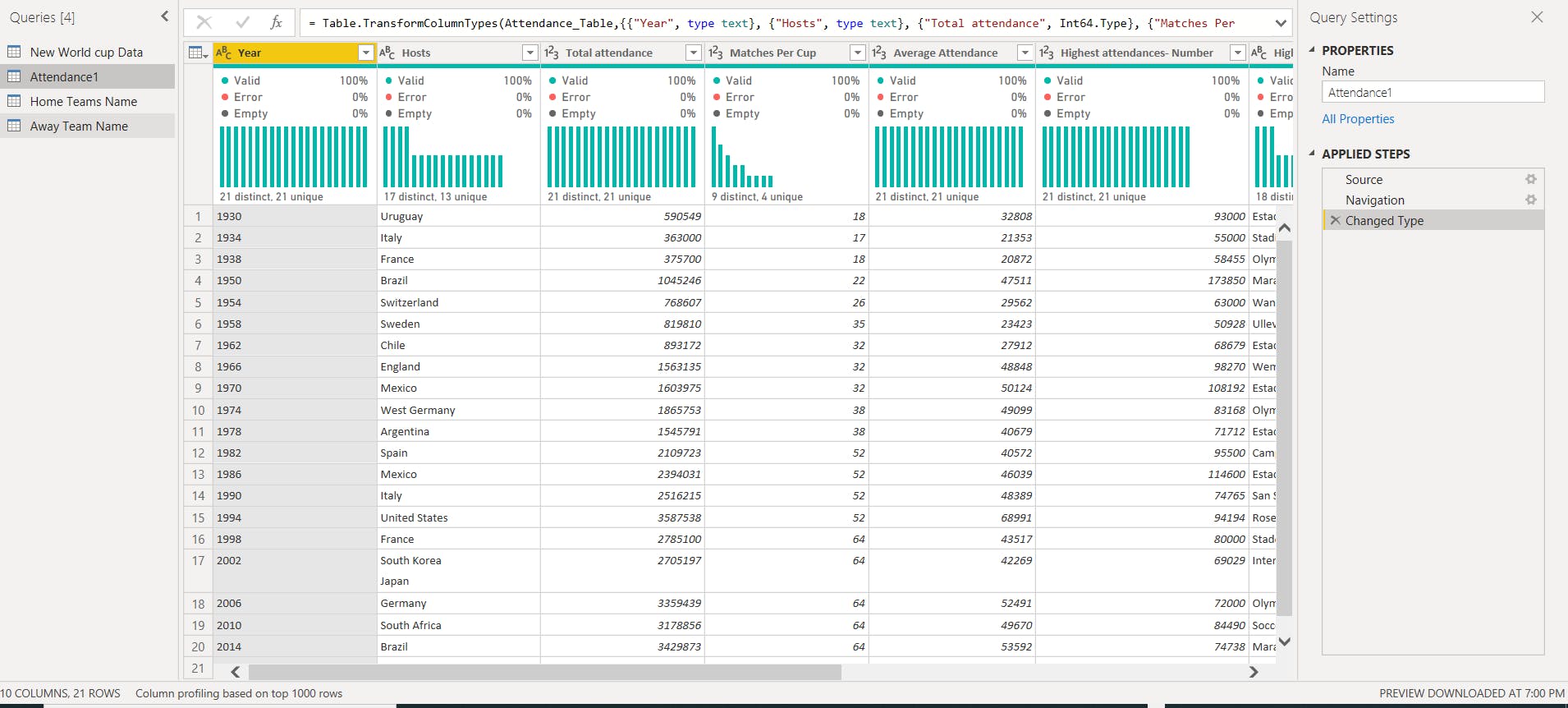The image size is (1568, 708).
Task: Collapse the APPLIED STEPS section triangle
Action: coord(1312,153)
